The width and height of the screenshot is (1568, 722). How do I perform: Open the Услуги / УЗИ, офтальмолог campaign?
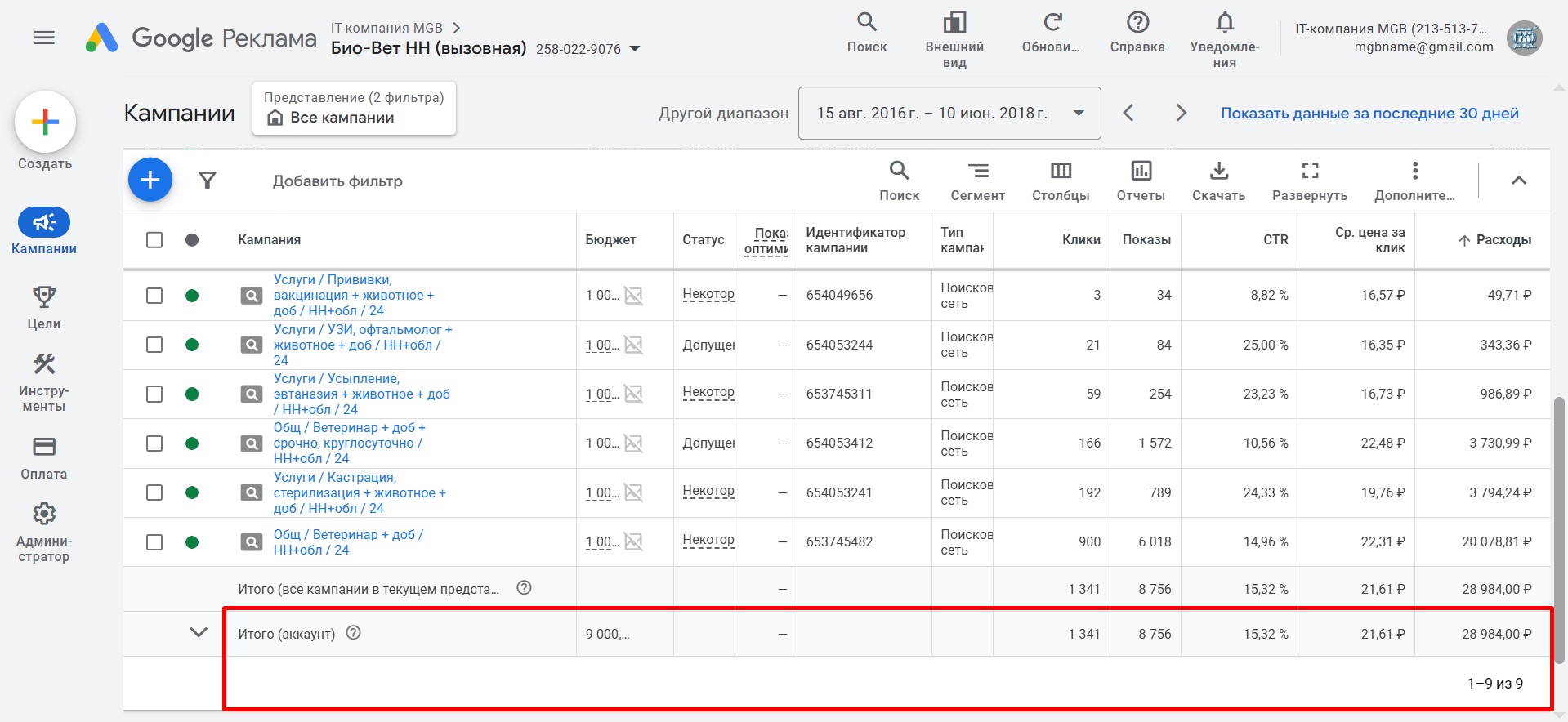[x=363, y=345]
